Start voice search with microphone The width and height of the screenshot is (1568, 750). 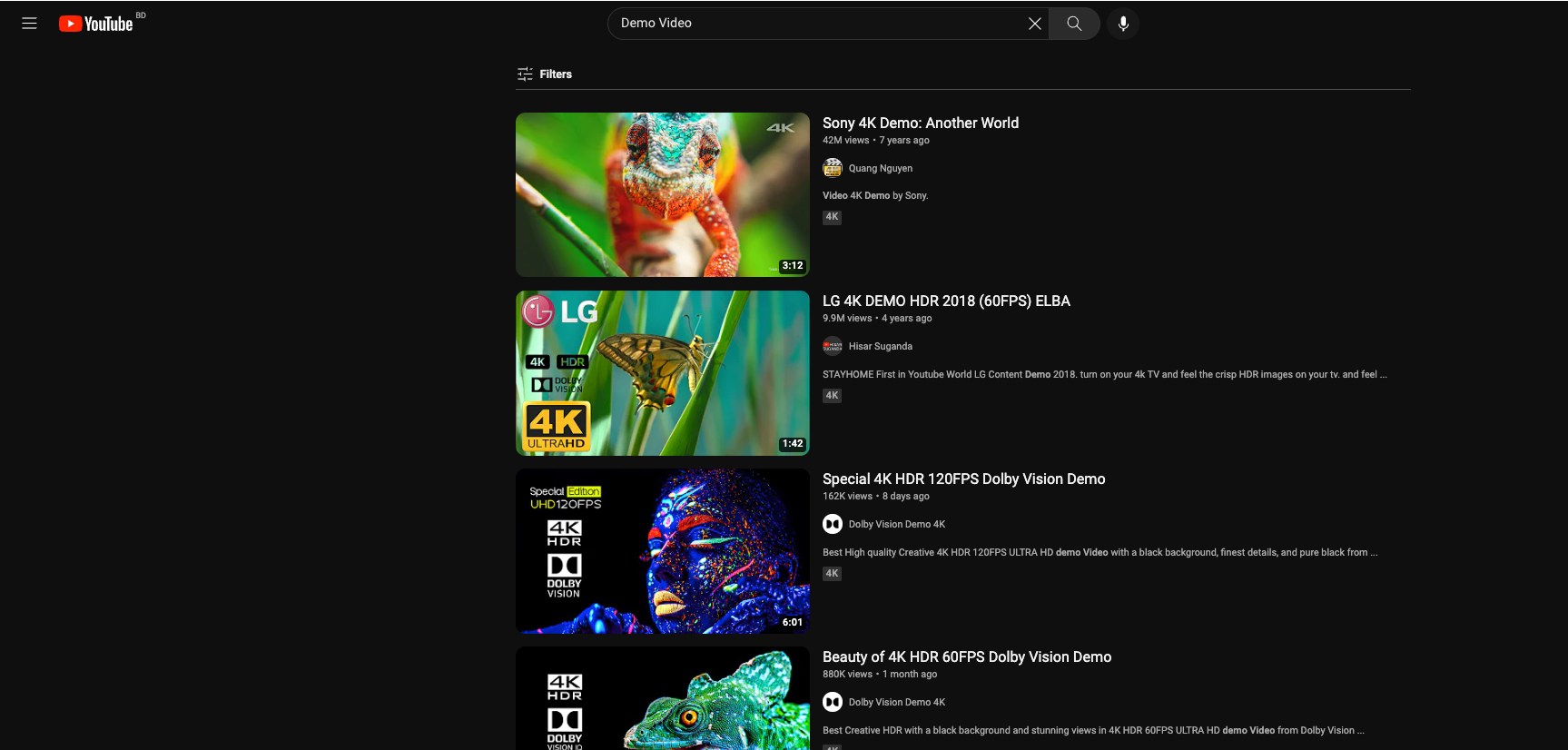click(x=1123, y=24)
